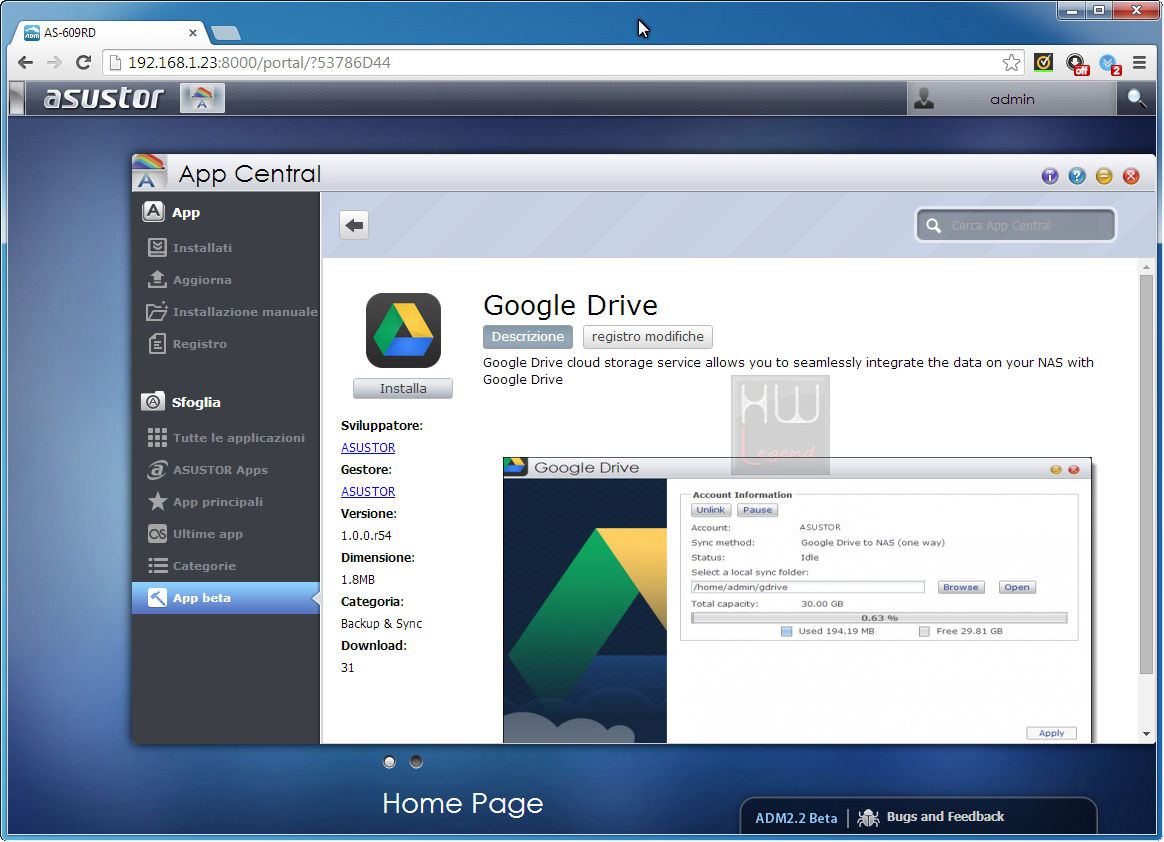Click the asustor logo
This screenshot has width=1164, height=842.
click(103, 98)
